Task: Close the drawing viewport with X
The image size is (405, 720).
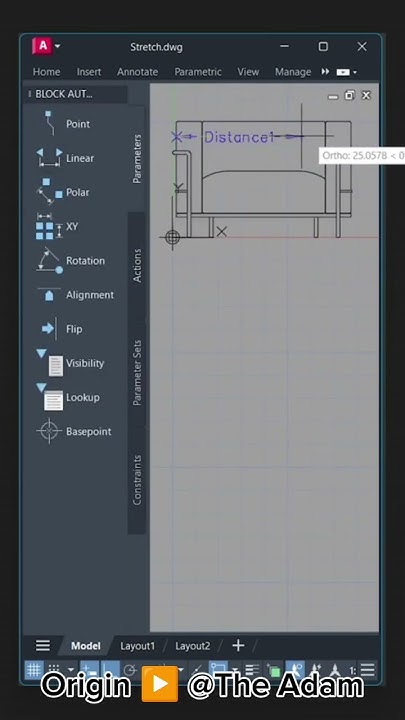Action: pyautogui.click(x=366, y=95)
